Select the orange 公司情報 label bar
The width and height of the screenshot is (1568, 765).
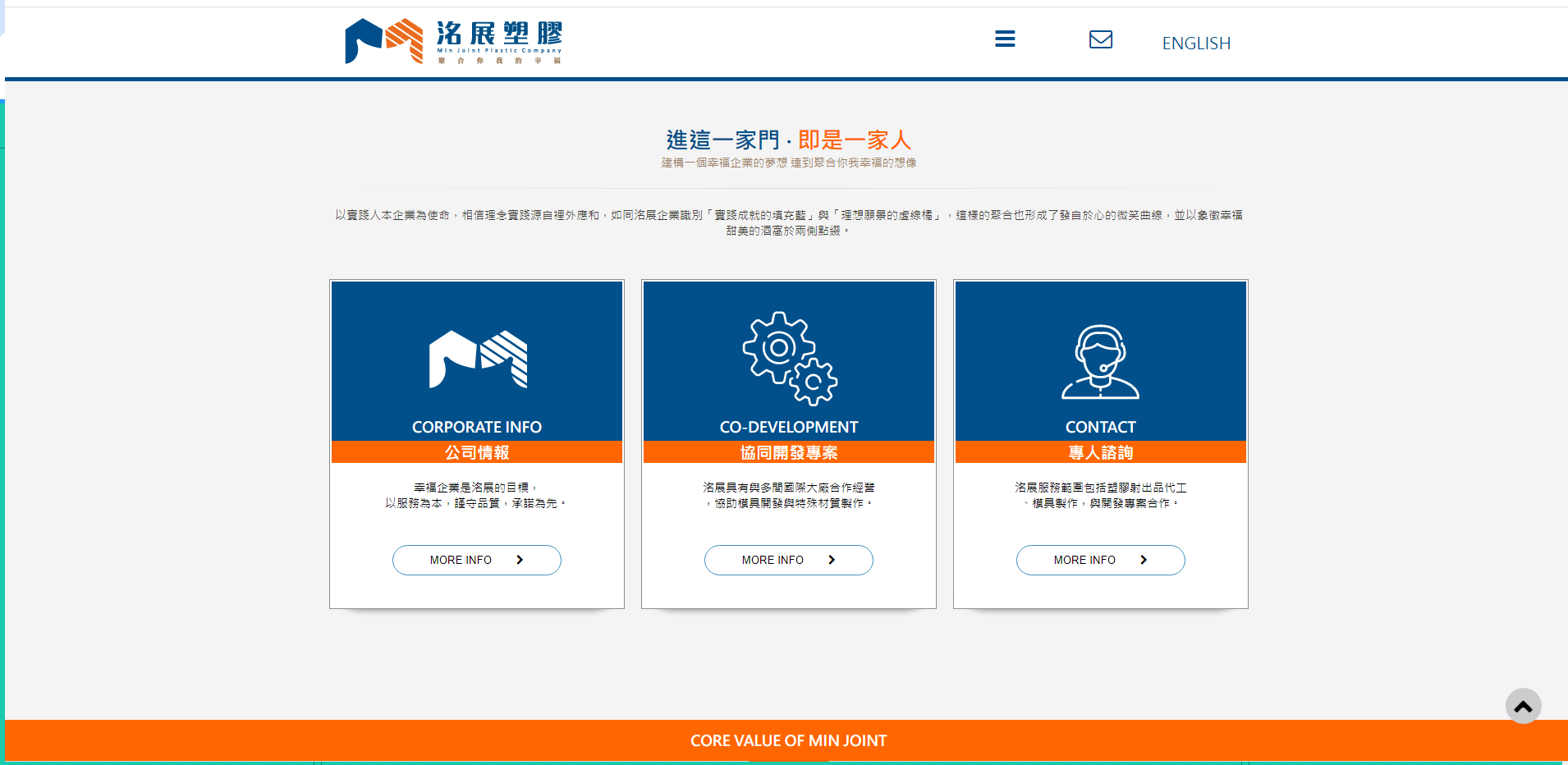(477, 452)
